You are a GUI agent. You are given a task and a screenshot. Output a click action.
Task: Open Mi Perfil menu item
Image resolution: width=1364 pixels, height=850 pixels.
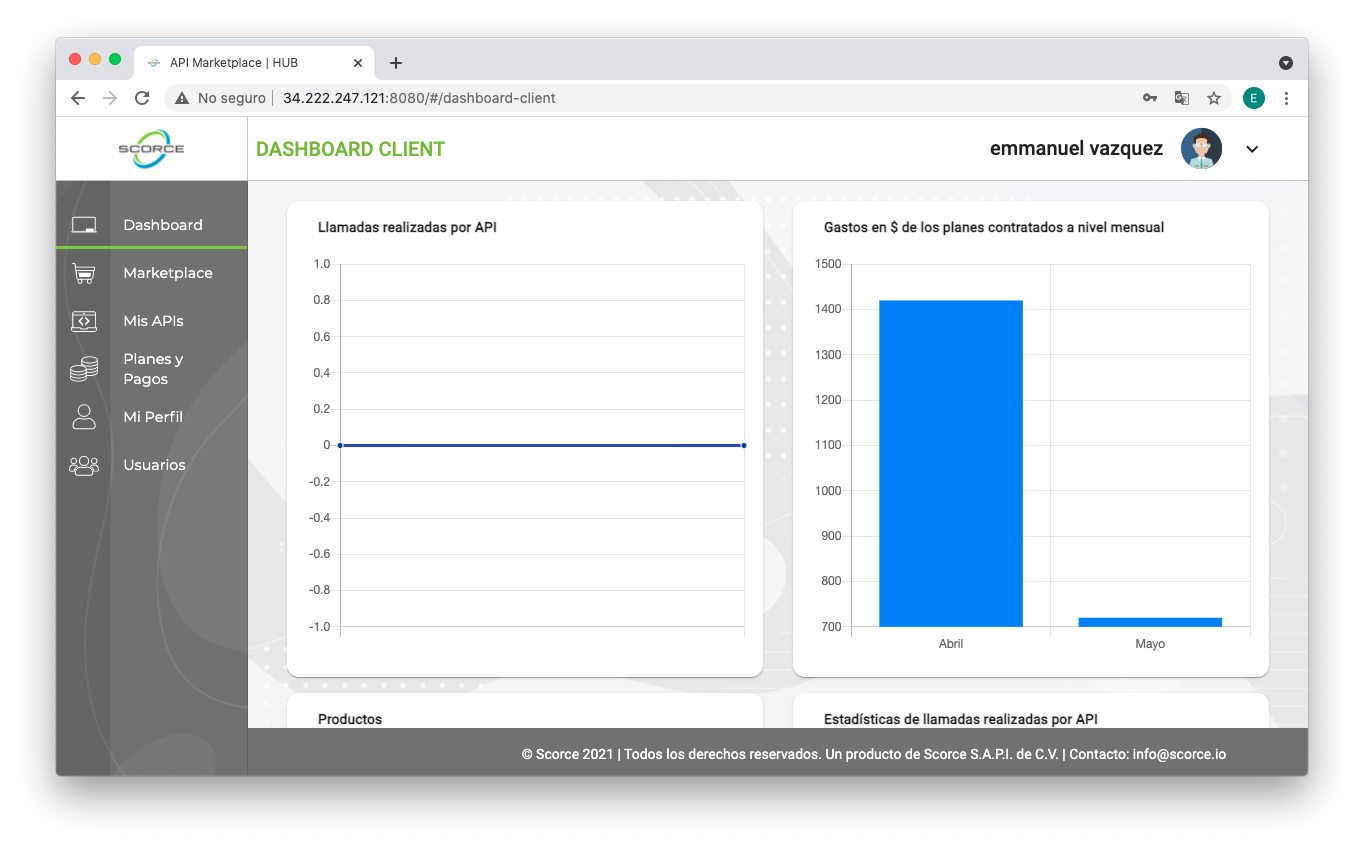point(151,417)
